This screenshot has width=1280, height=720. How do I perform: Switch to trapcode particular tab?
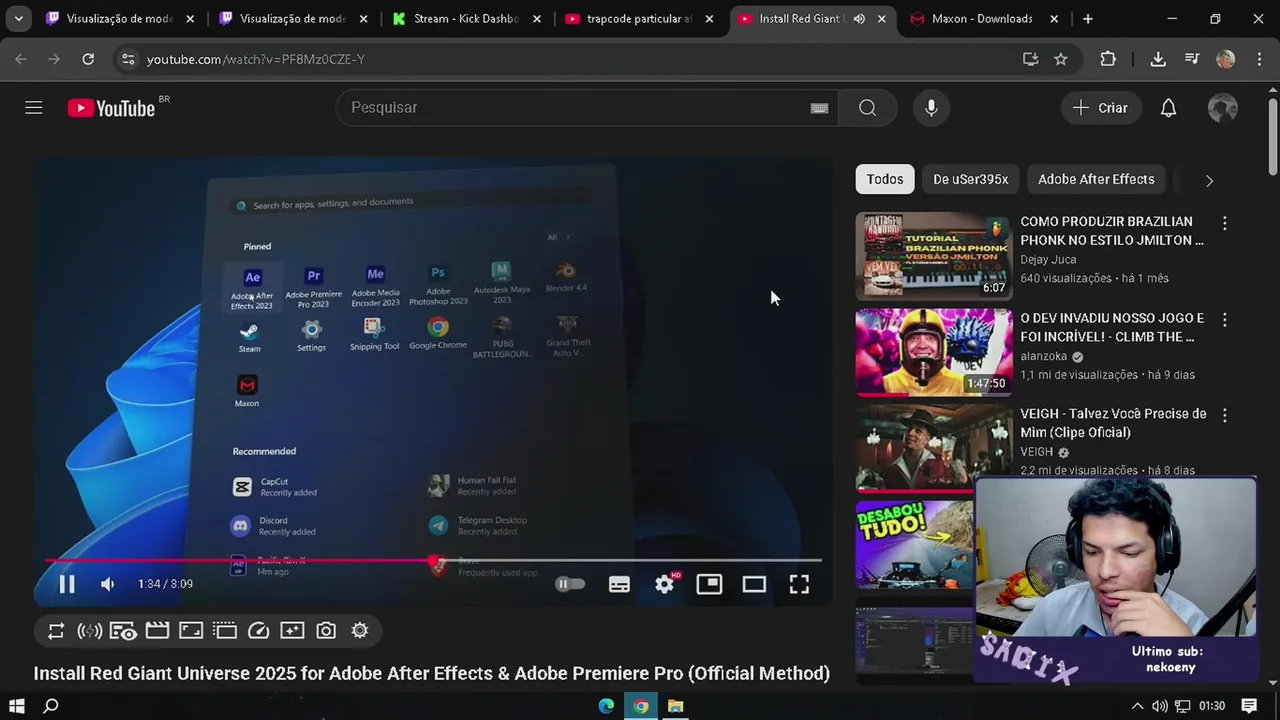tap(641, 19)
